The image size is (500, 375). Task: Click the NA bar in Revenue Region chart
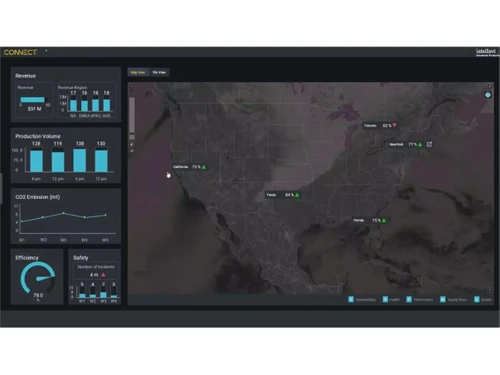coord(73,105)
